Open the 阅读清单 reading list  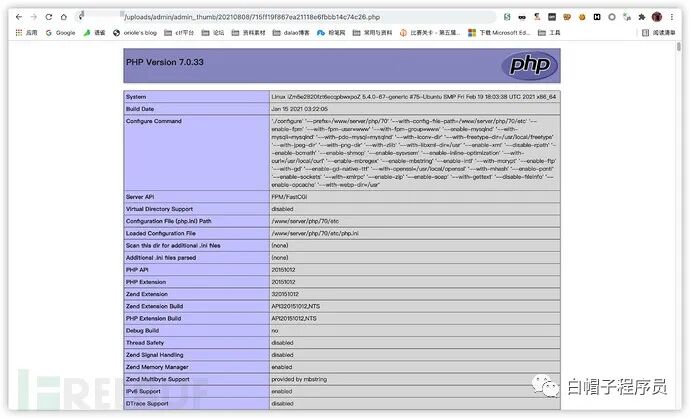pos(659,33)
